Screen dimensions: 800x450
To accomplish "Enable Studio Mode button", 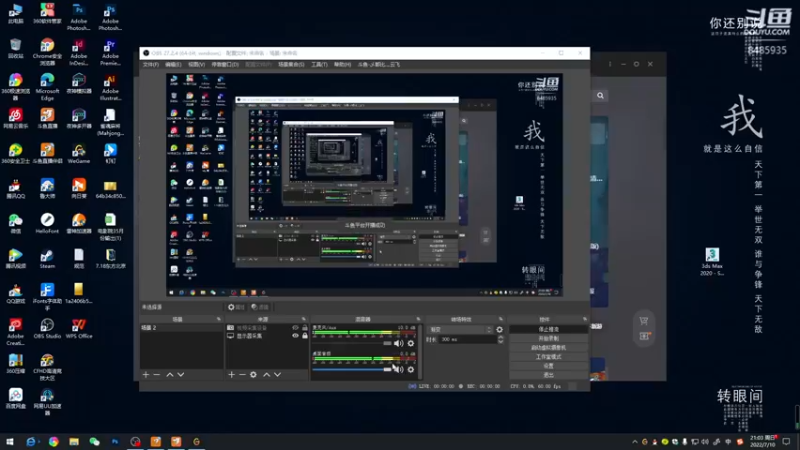I will [x=548, y=357].
